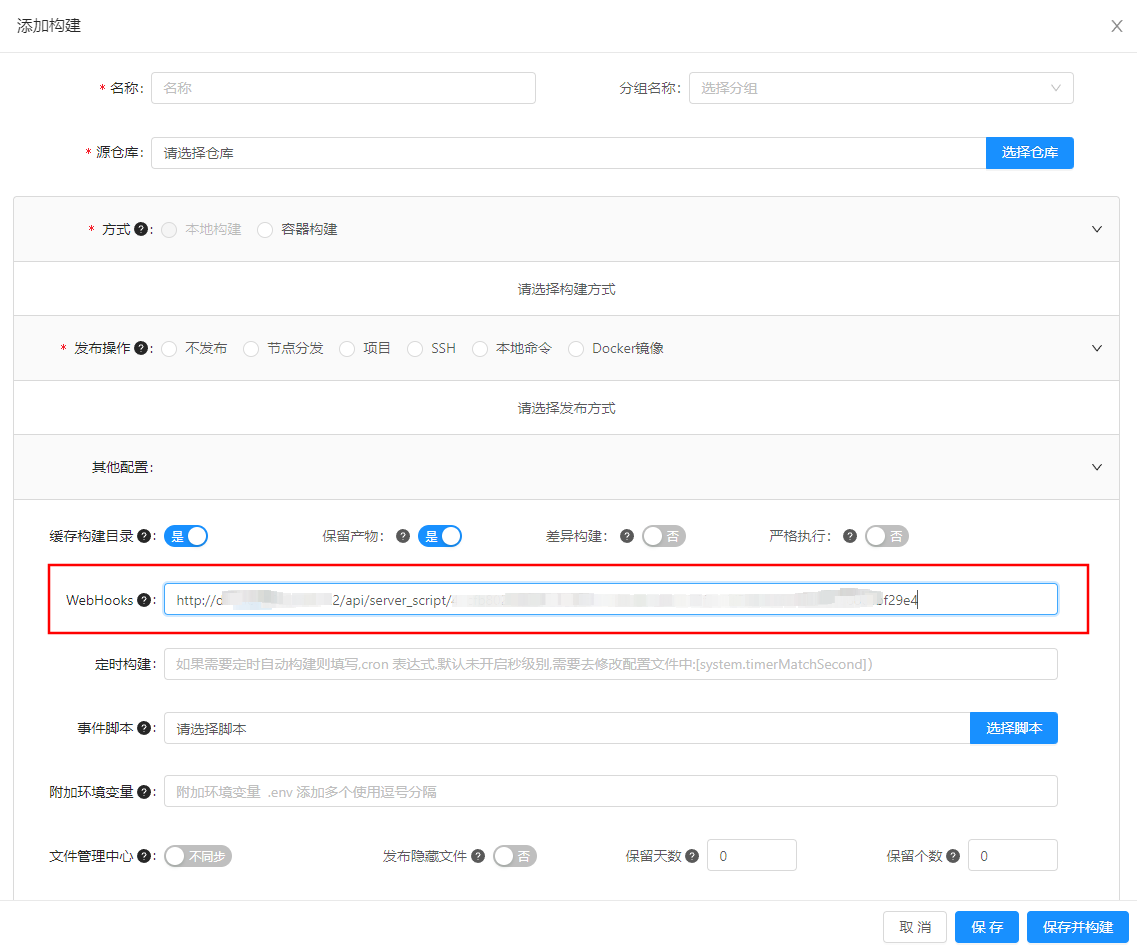Click the help icon next to 文件管理中心
The height and width of the screenshot is (945, 1137).
pos(144,856)
